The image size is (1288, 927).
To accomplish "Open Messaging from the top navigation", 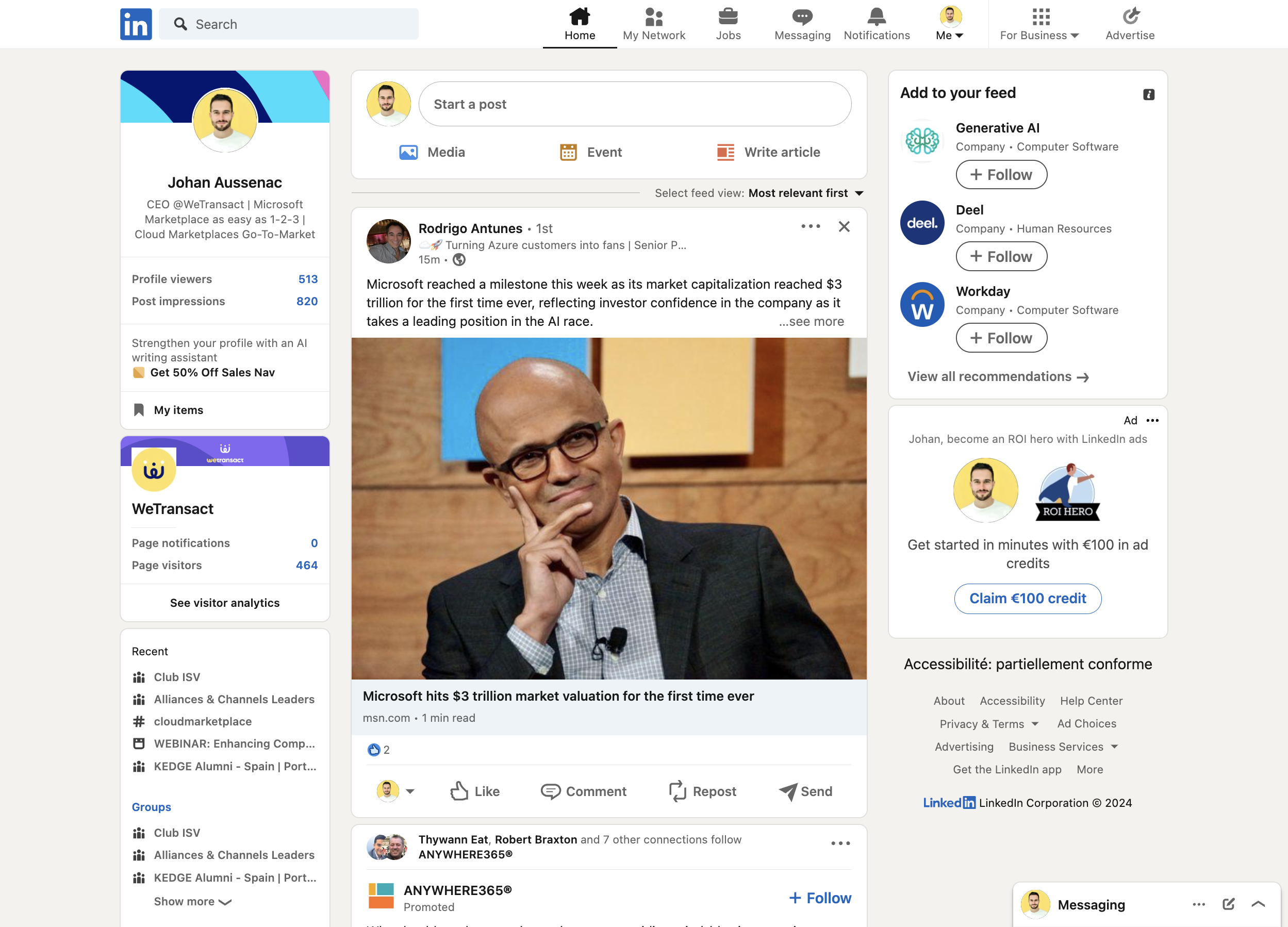I will coord(802,24).
